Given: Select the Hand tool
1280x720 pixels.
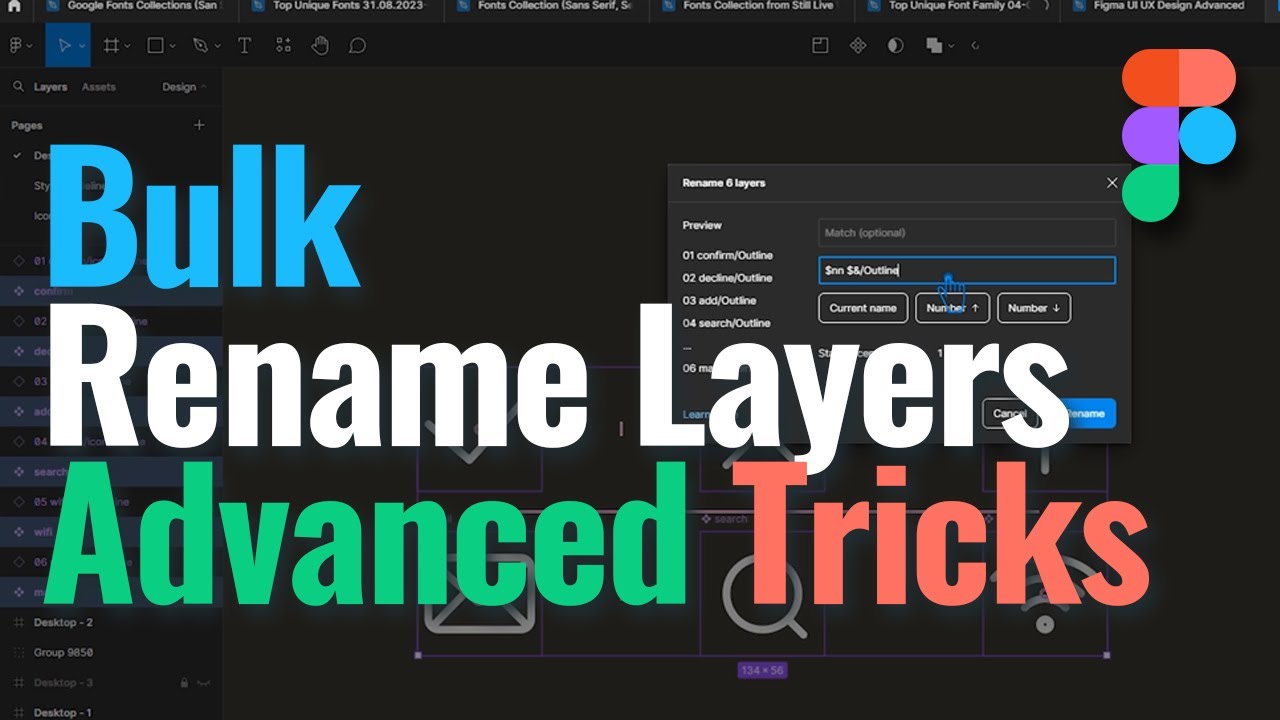Looking at the screenshot, I should 320,46.
